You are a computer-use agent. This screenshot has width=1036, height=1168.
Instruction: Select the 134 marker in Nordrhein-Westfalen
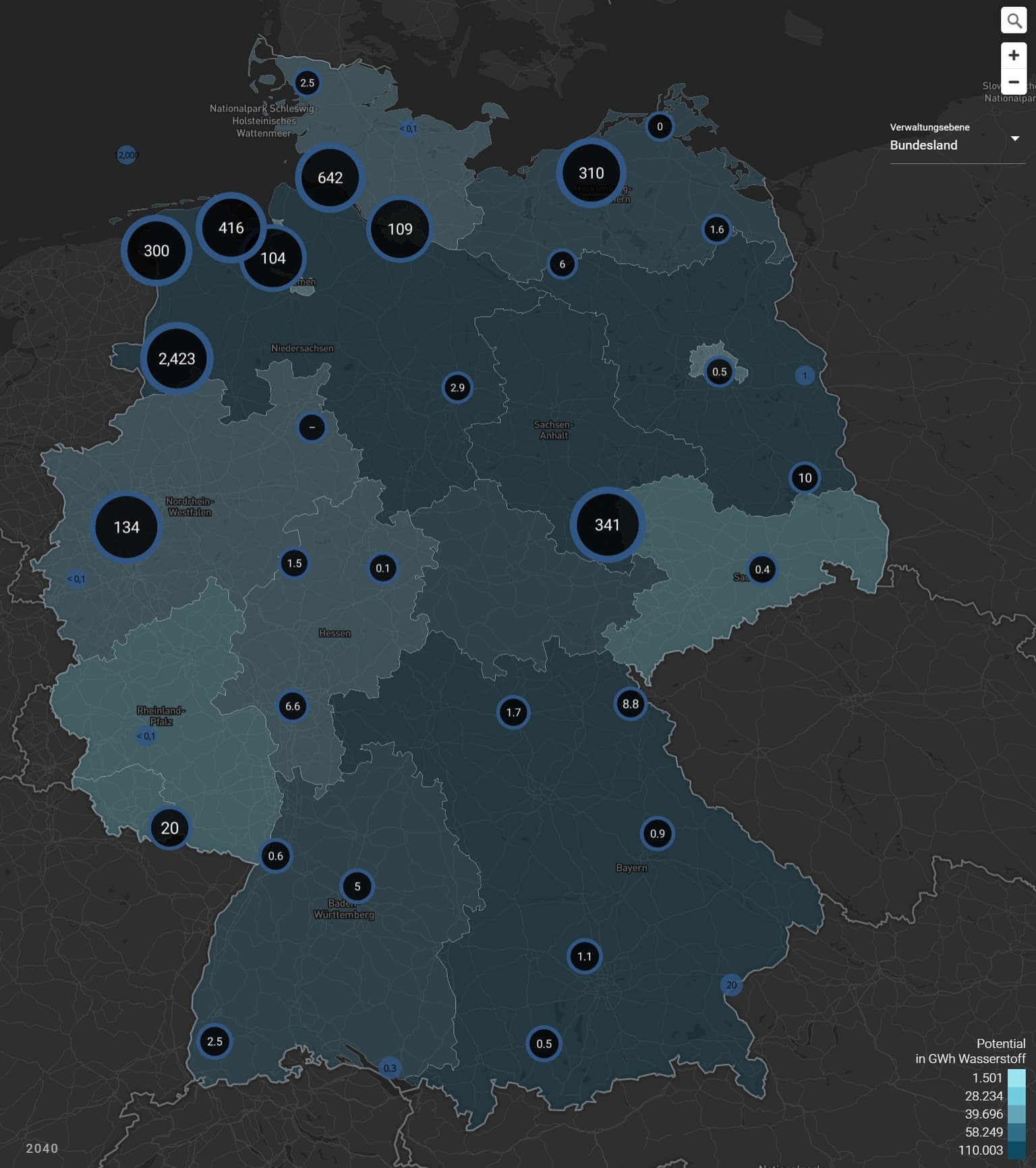[126, 527]
